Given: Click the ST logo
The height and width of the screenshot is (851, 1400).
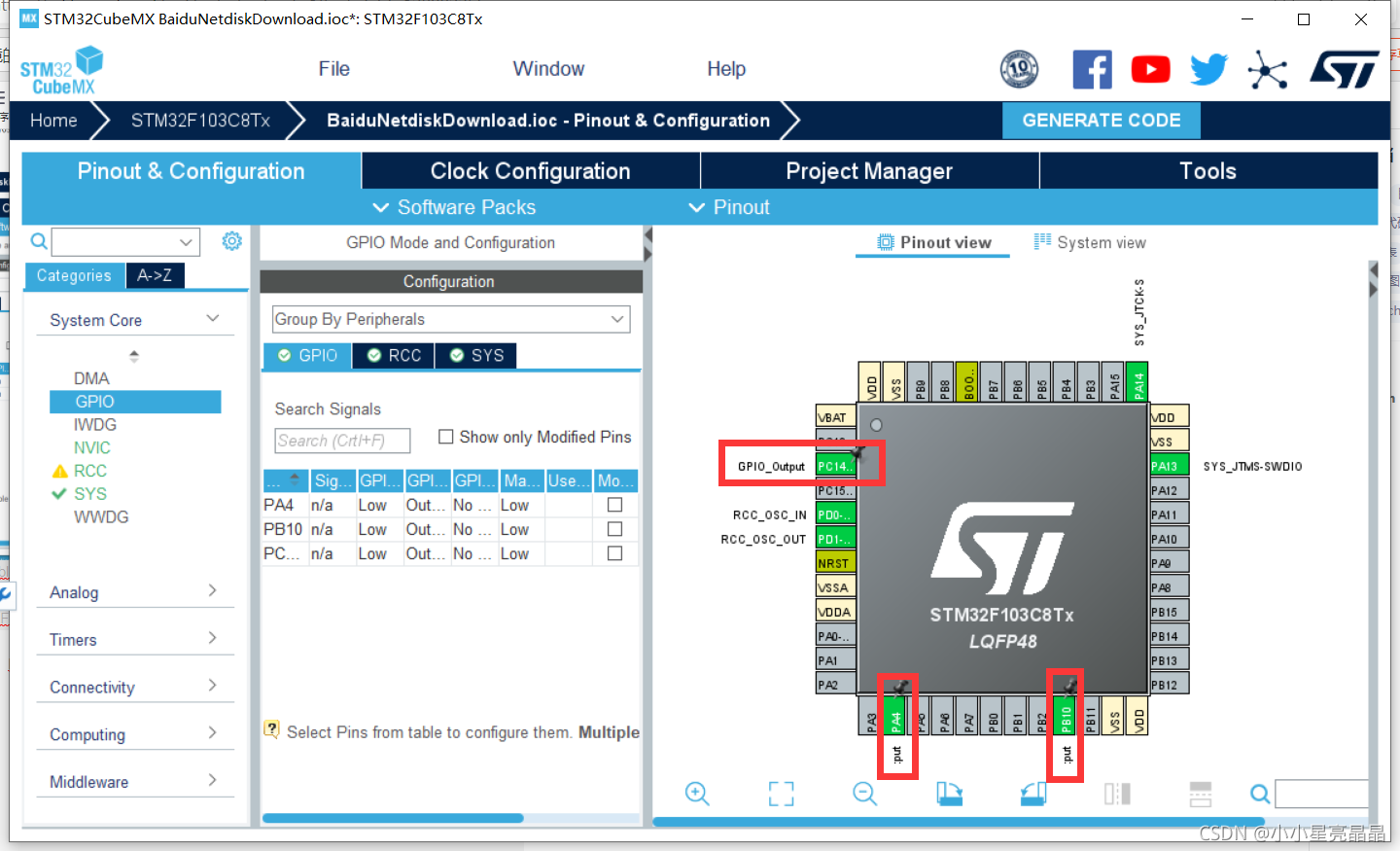Looking at the screenshot, I should [x=1345, y=69].
